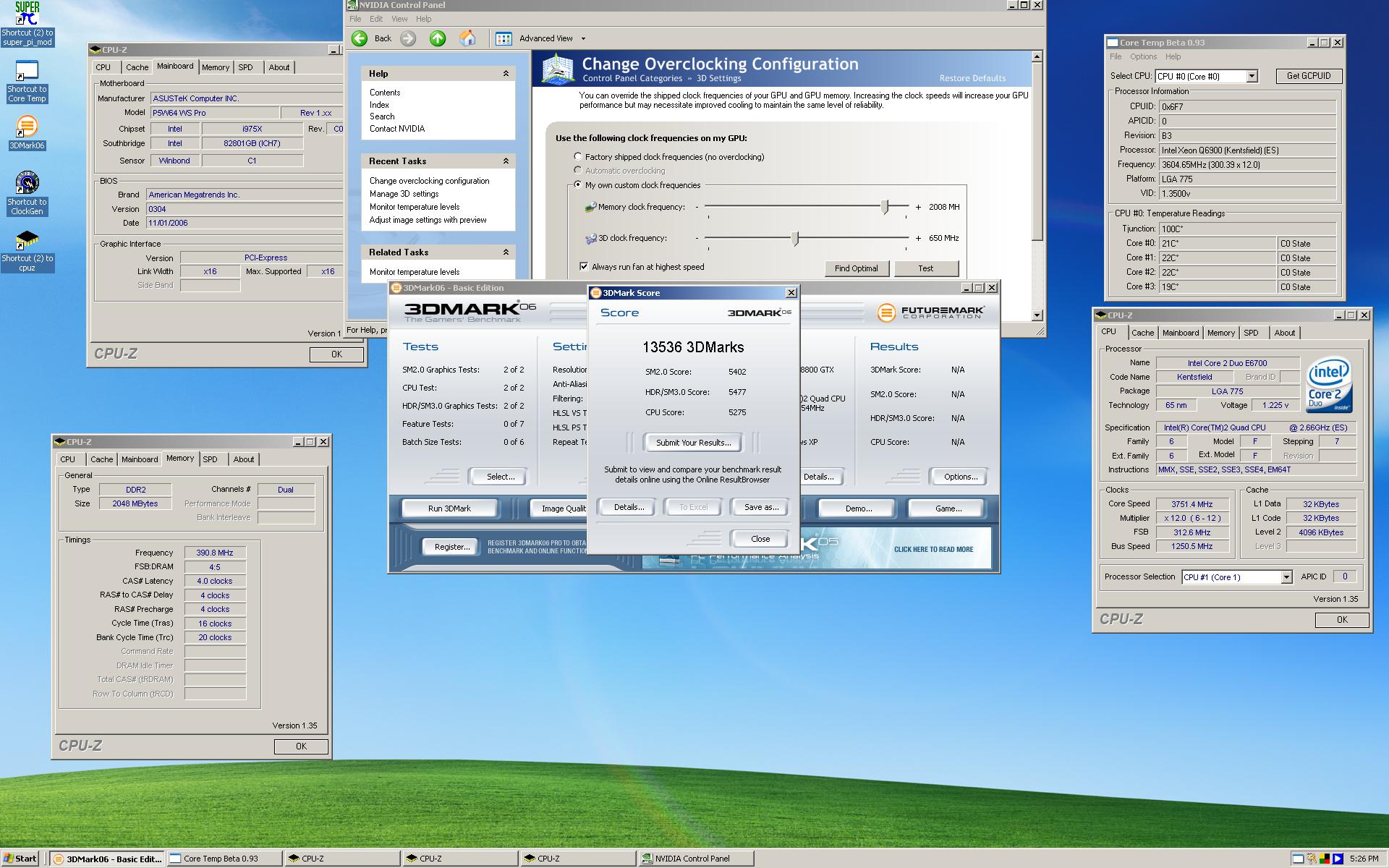Open the File menu in NVIDIA Control Panel
The height and width of the screenshot is (868, 1389).
355,19
